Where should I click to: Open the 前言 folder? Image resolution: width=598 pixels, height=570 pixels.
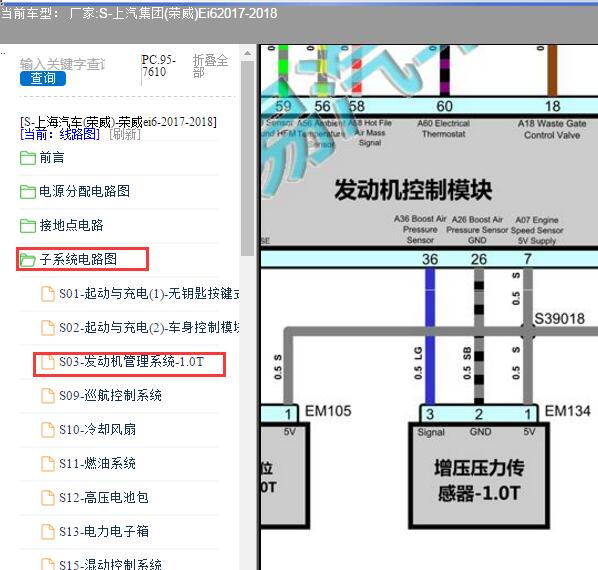pos(51,157)
